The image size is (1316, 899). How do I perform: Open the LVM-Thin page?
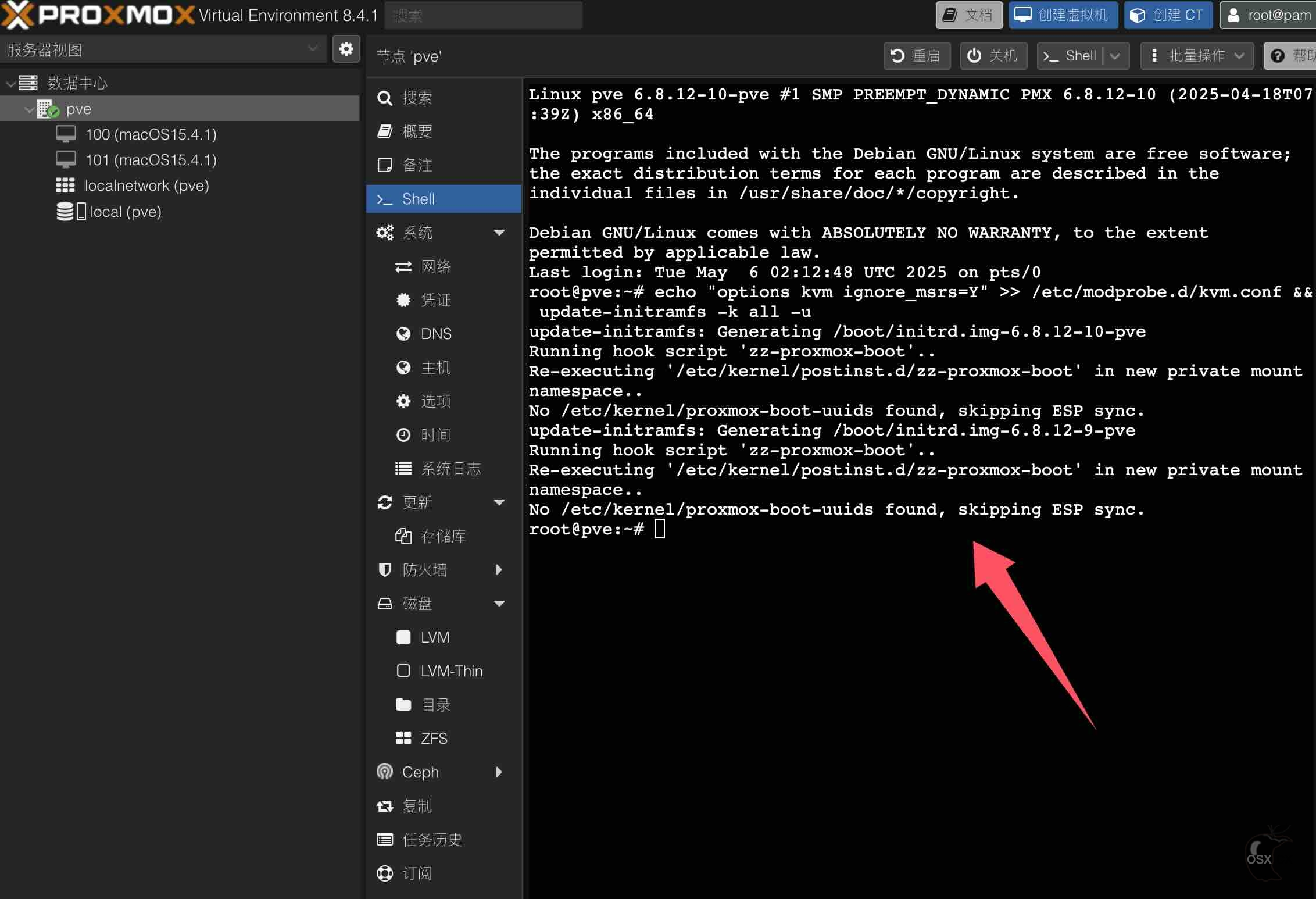[444, 671]
